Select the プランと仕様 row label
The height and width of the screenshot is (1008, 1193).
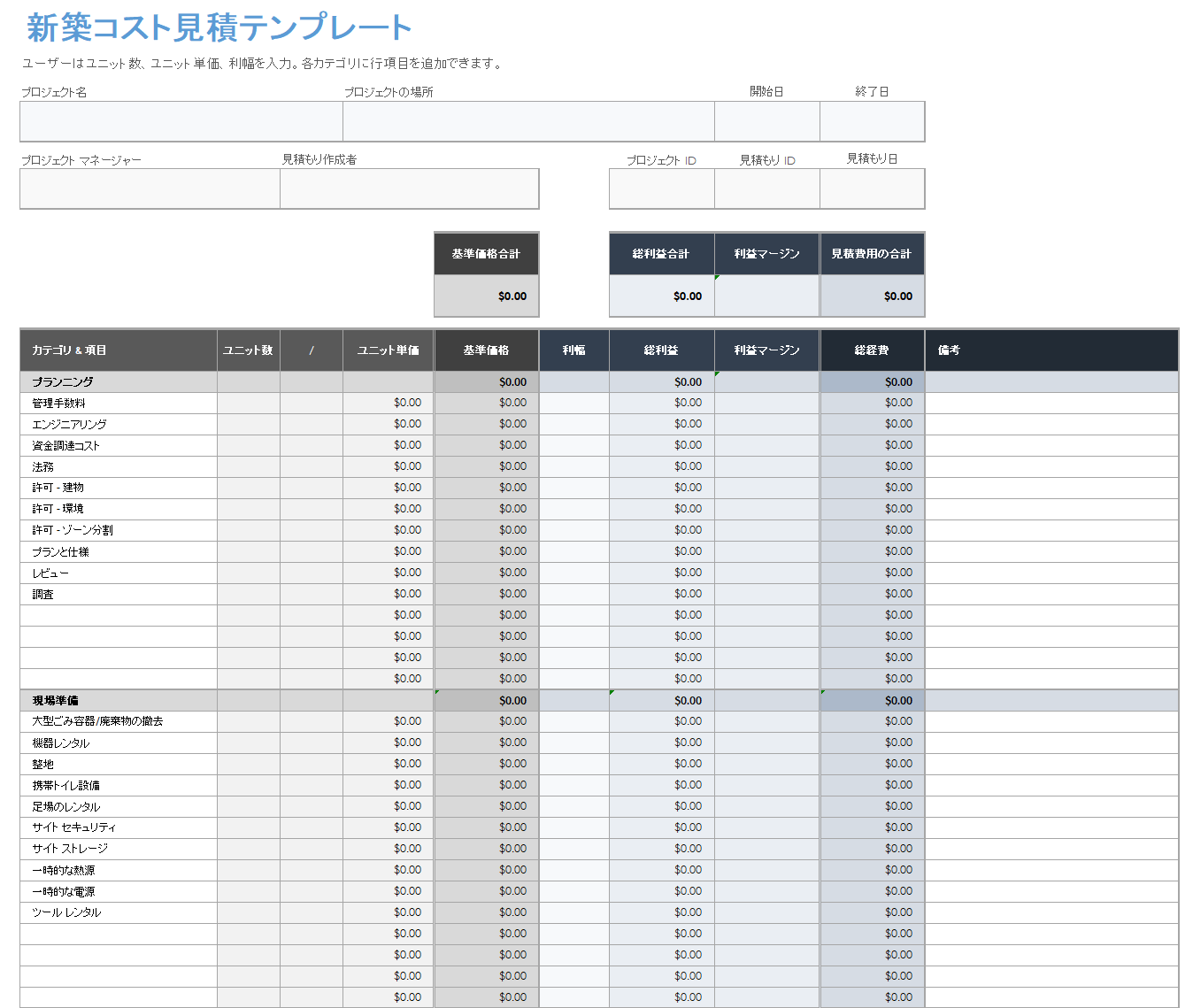tap(61, 552)
